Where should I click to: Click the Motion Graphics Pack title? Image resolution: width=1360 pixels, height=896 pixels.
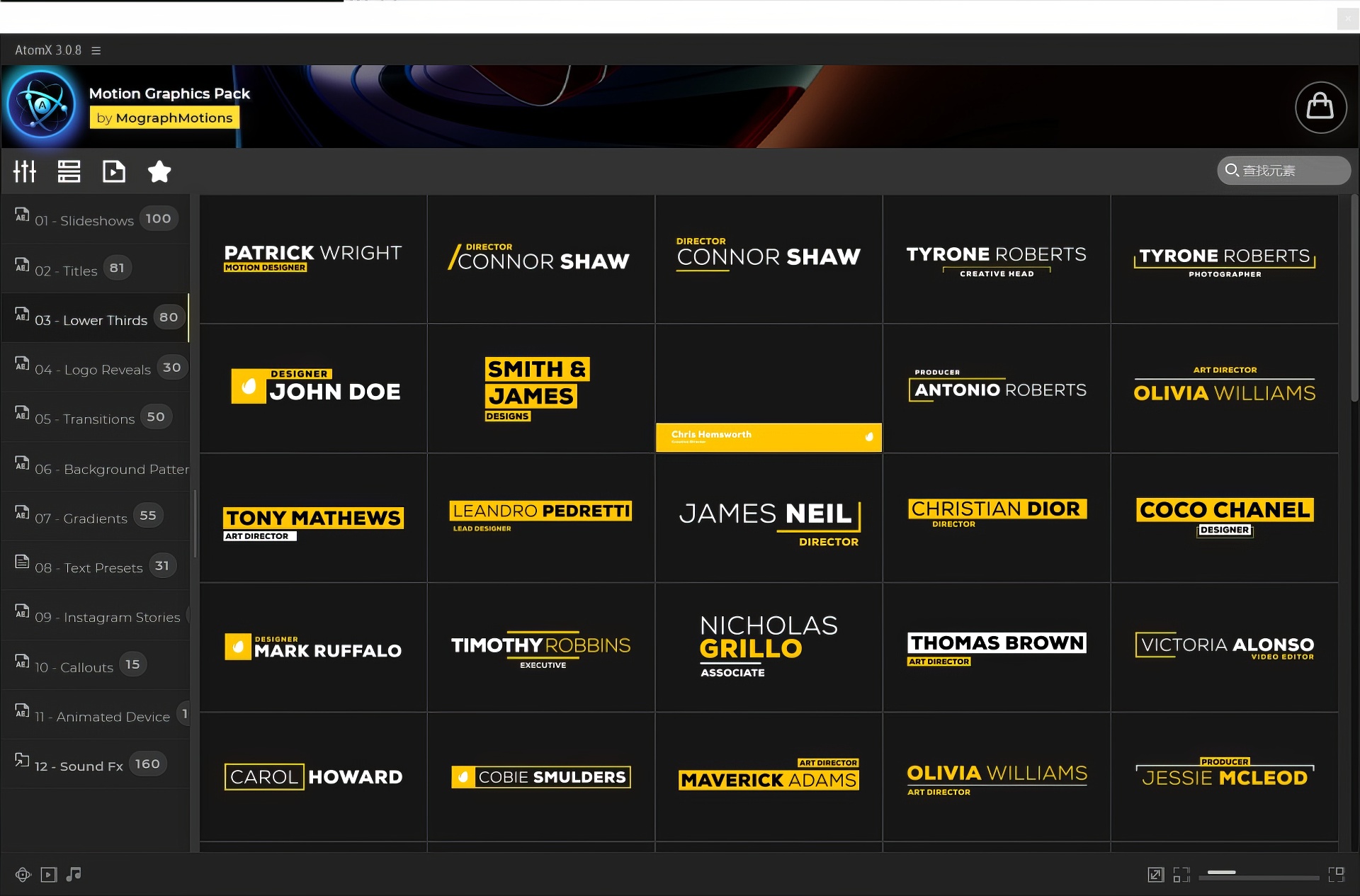point(169,93)
